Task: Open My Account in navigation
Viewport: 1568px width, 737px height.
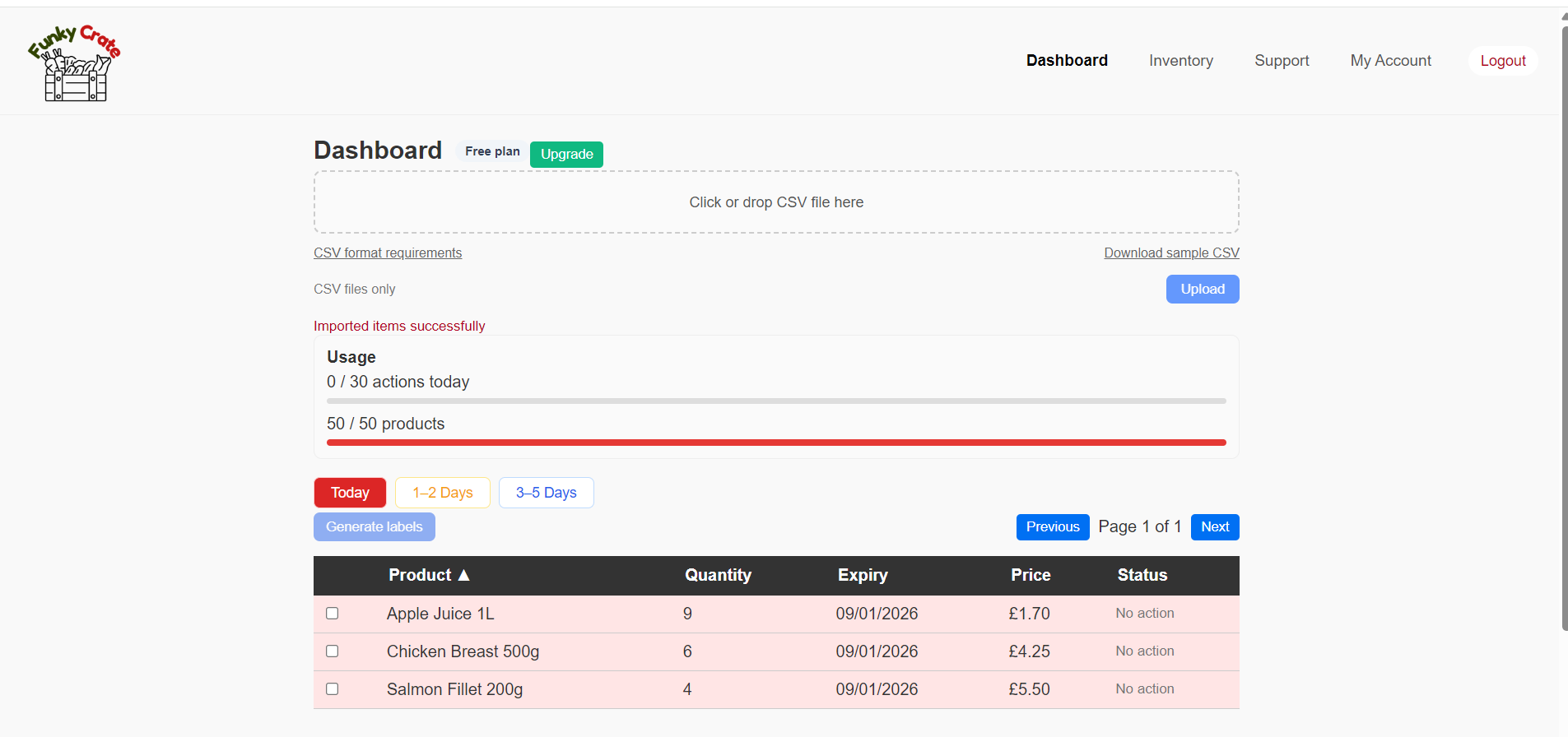Action: [1390, 61]
